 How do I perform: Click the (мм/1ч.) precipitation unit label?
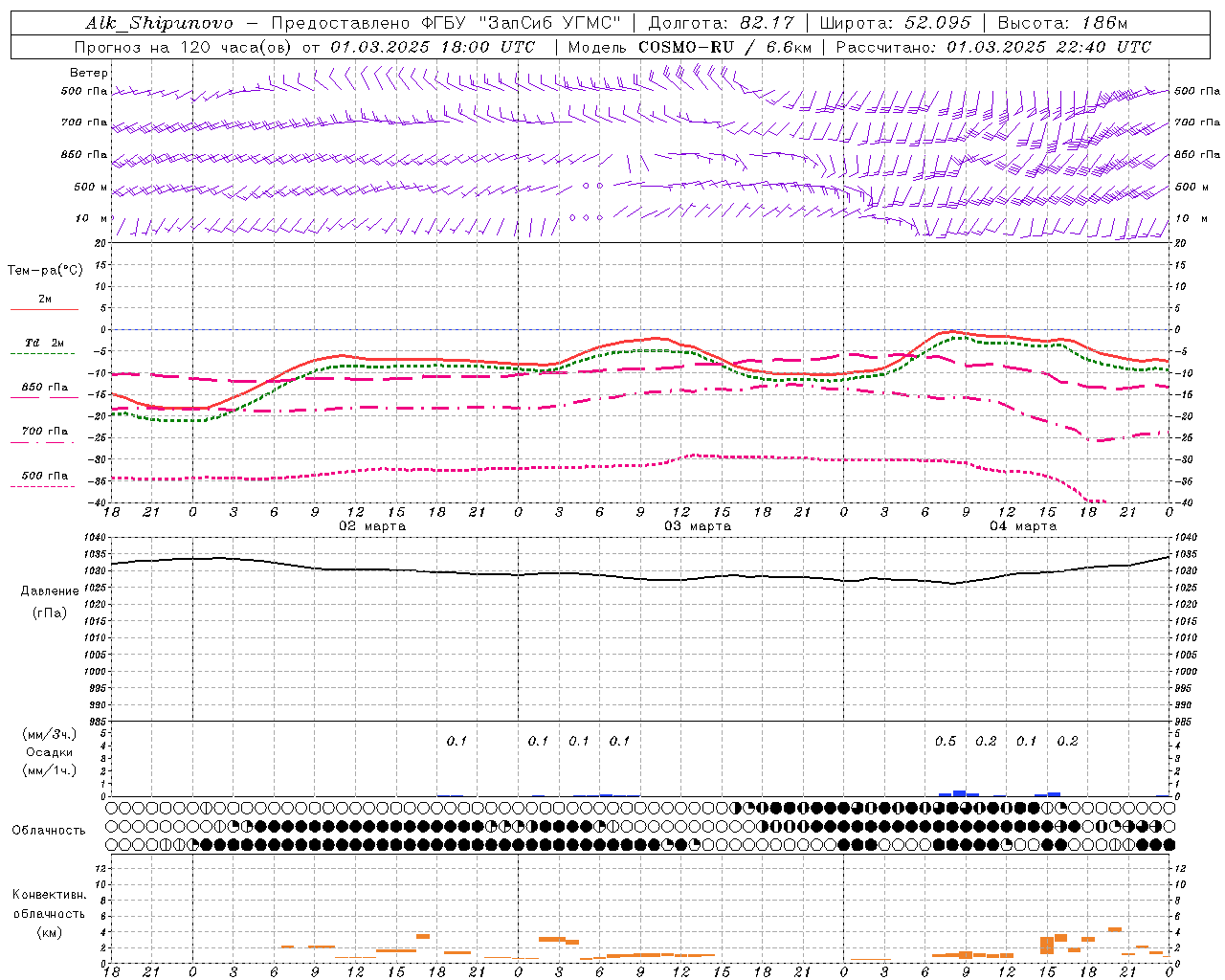(48, 770)
